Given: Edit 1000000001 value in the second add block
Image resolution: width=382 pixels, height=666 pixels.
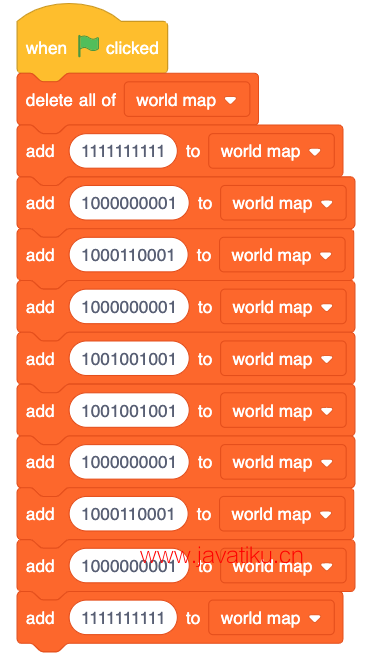Looking at the screenshot, I should click(129, 203).
